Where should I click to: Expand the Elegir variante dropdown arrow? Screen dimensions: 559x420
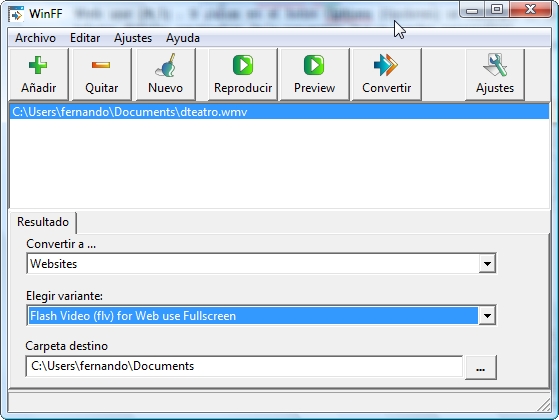[487, 316]
